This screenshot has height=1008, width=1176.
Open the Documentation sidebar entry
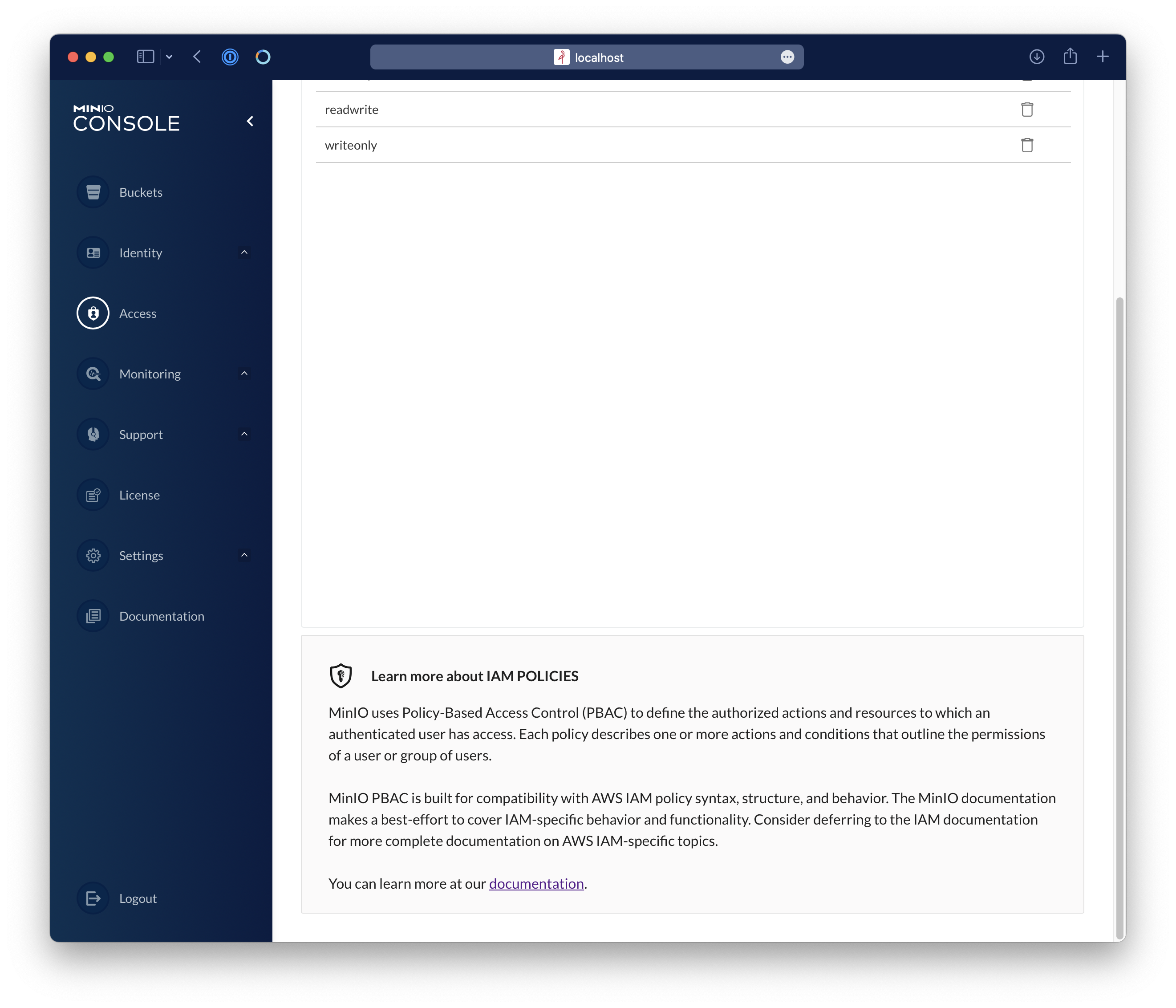[x=161, y=616]
